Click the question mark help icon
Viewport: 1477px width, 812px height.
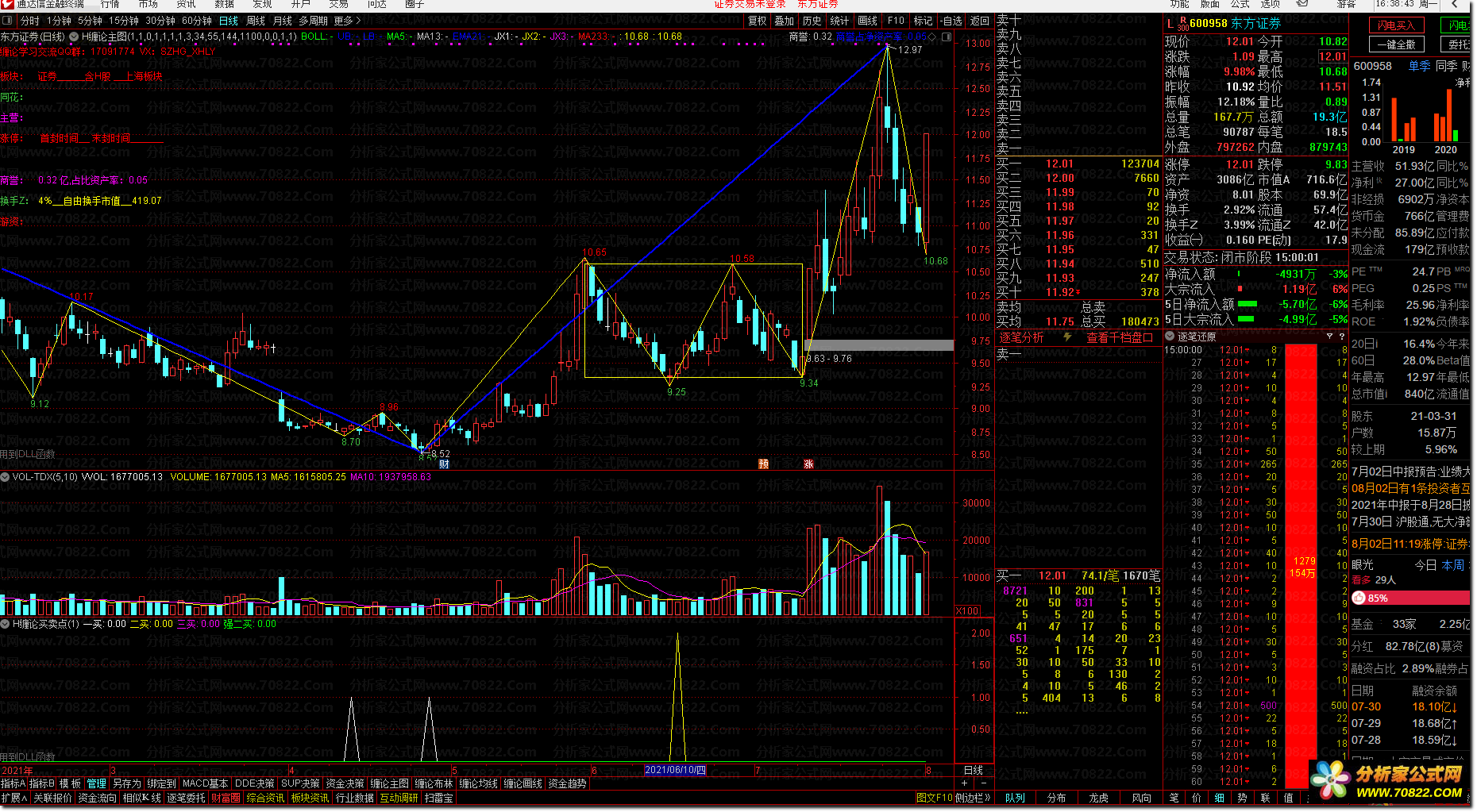pos(1342,337)
